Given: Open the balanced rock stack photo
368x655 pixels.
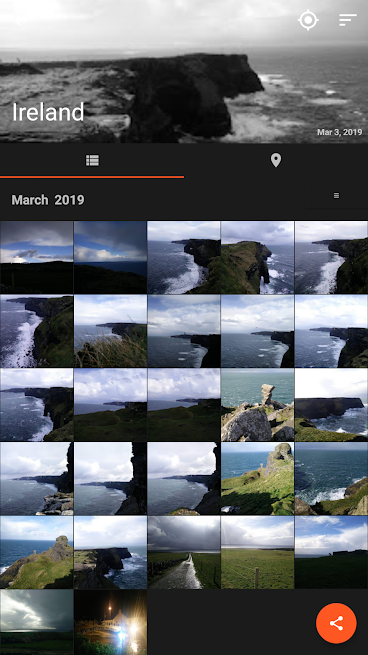Looking at the screenshot, I should pyautogui.click(x=257, y=405).
